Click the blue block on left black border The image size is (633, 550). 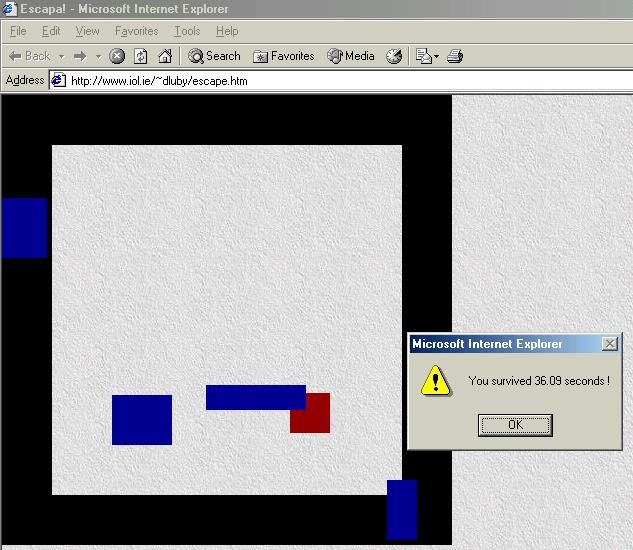pos(25,228)
